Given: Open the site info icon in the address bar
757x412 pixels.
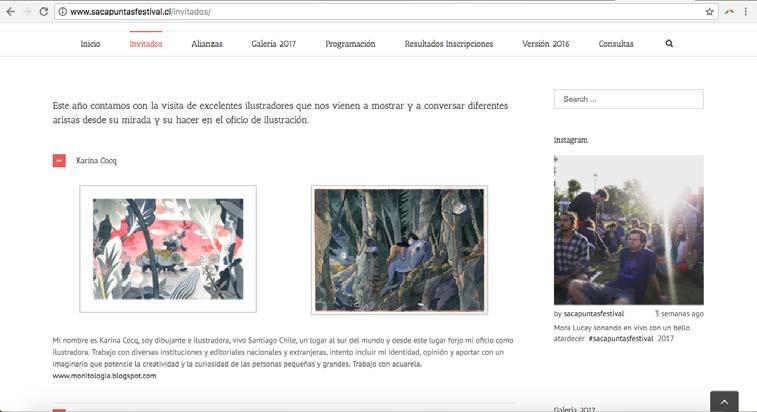Looking at the screenshot, I should [63, 12].
